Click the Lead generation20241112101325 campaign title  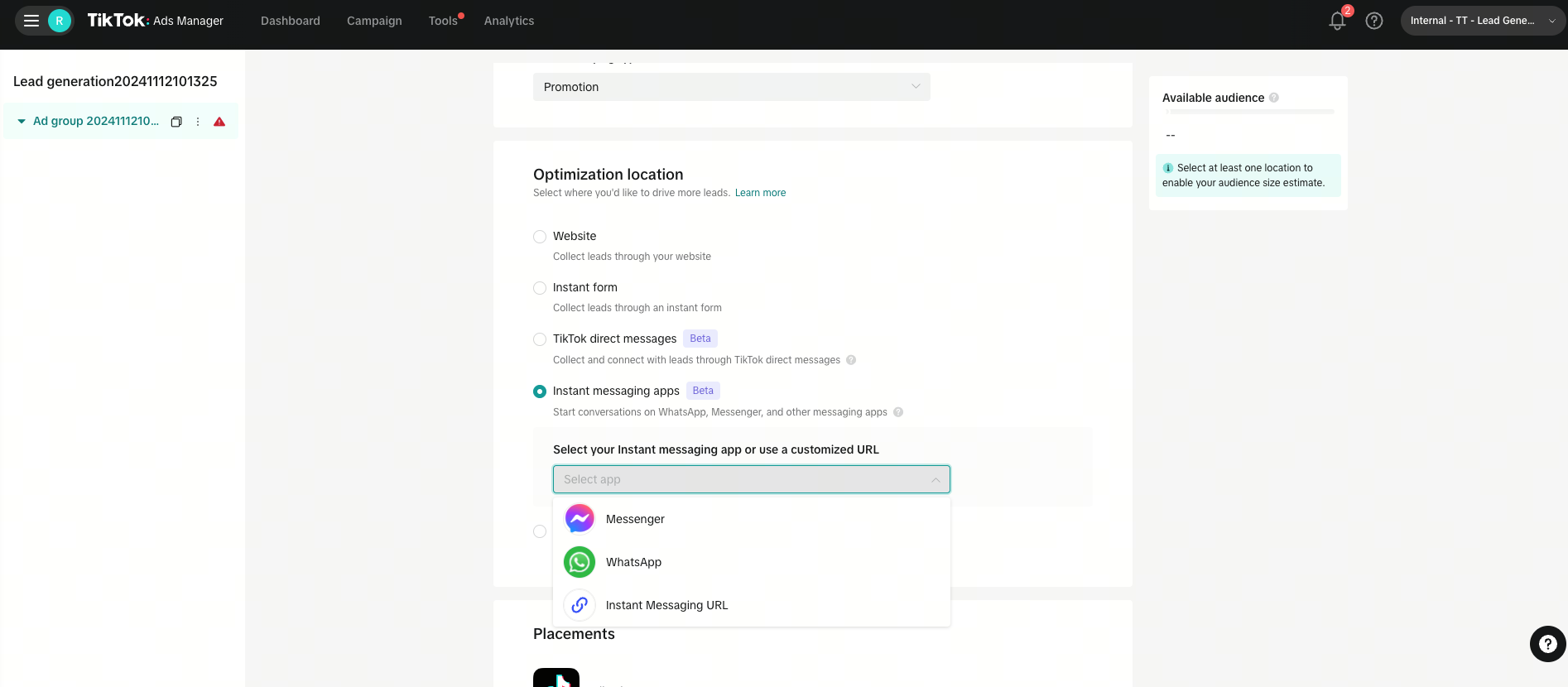pyautogui.click(x=115, y=81)
